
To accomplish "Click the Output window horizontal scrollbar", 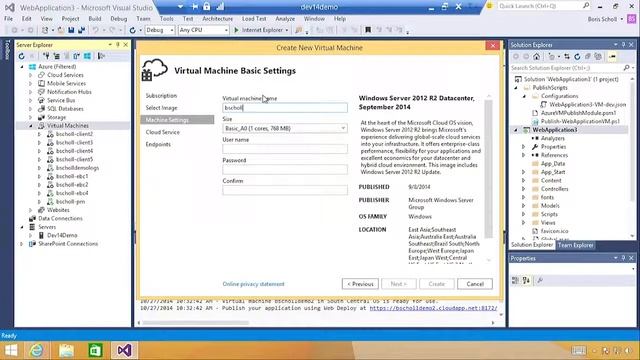I will pyautogui.click(x=196, y=323).
